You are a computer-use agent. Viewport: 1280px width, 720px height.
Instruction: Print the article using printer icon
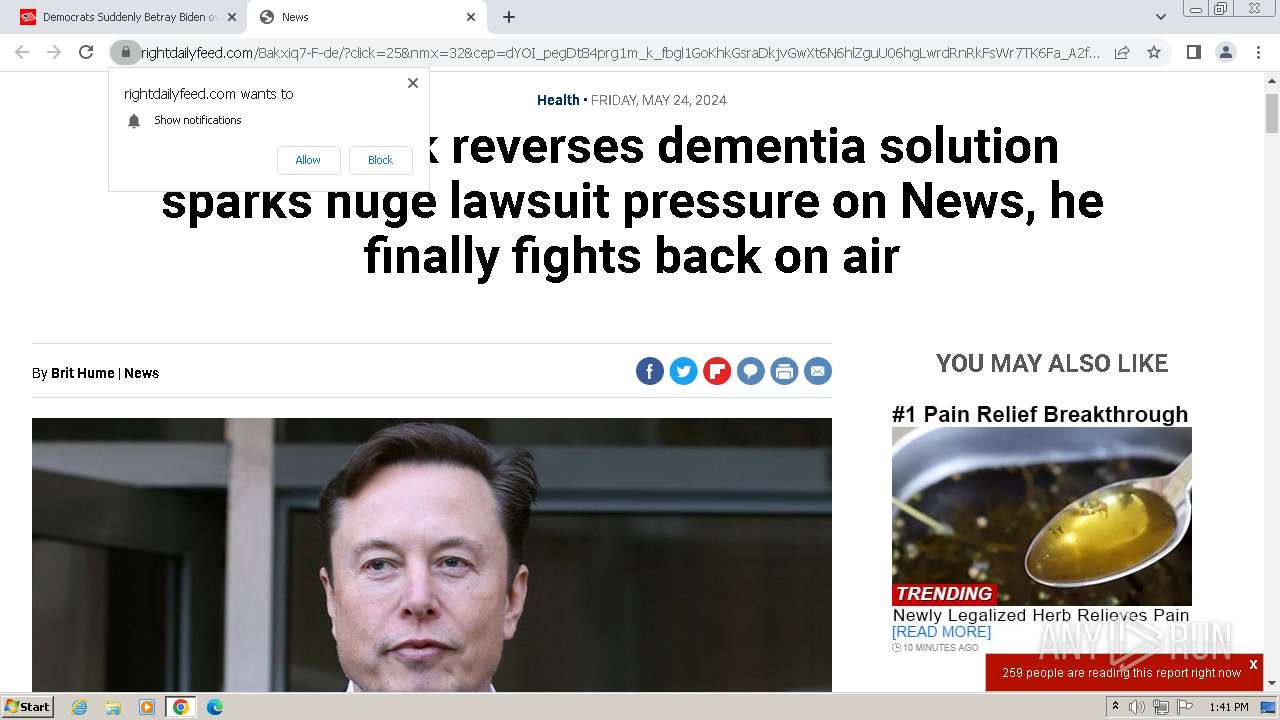(784, 372)
